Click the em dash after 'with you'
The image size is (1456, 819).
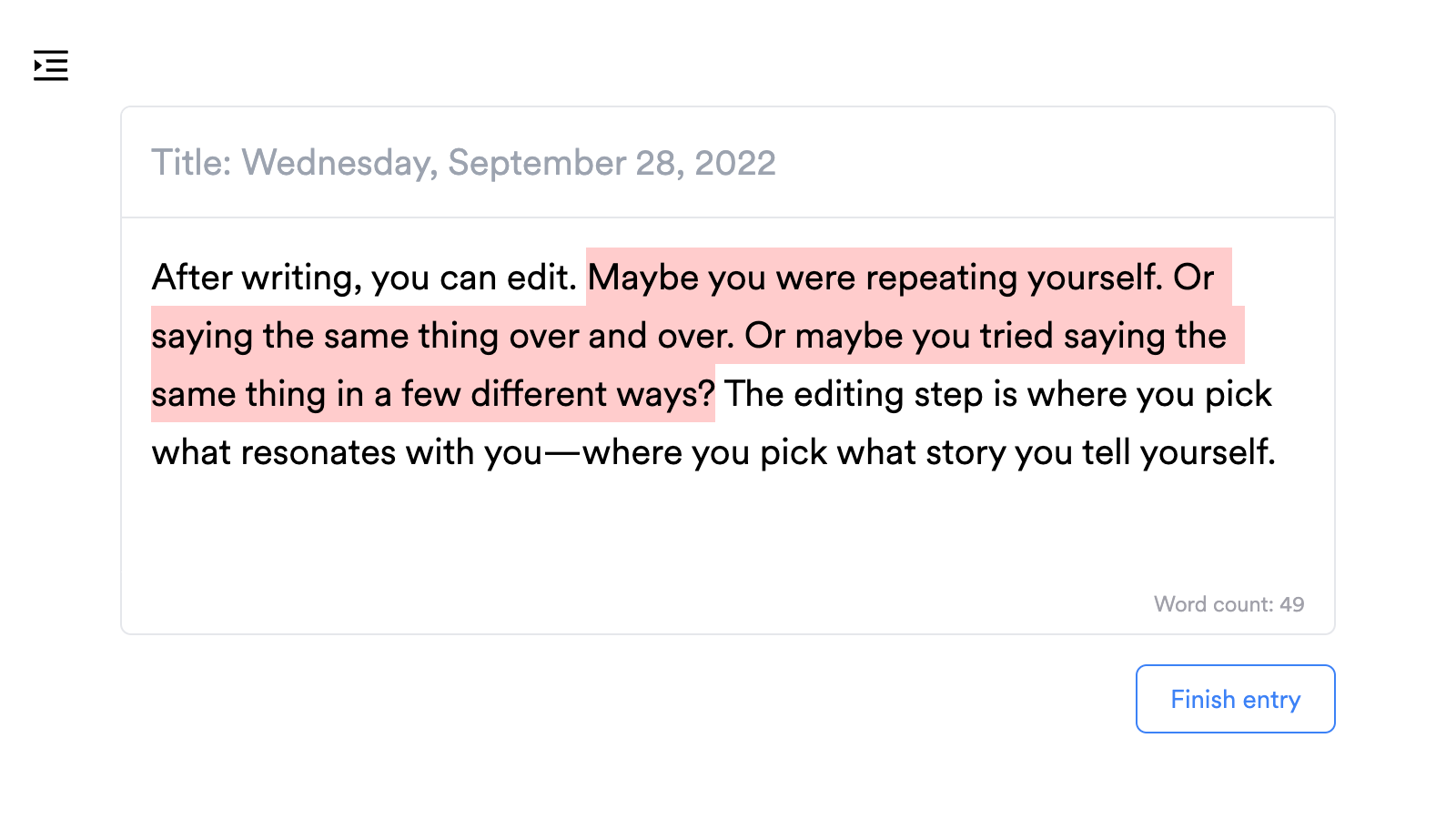562,452
